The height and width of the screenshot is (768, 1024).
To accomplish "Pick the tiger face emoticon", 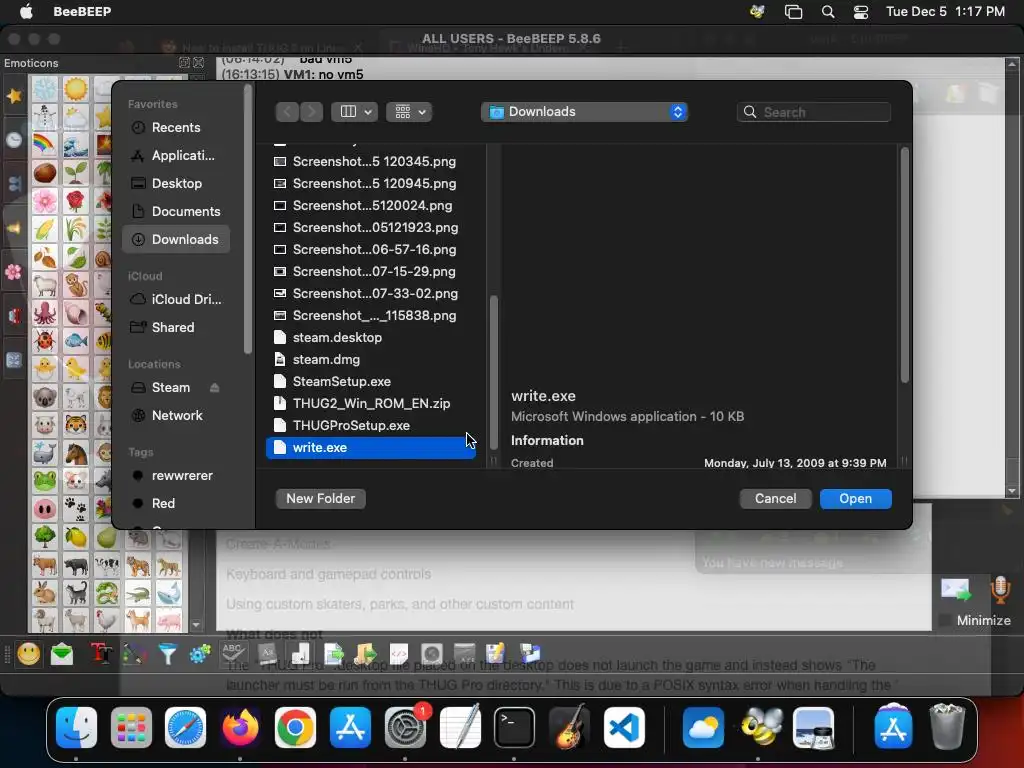I will click(76, 425).
